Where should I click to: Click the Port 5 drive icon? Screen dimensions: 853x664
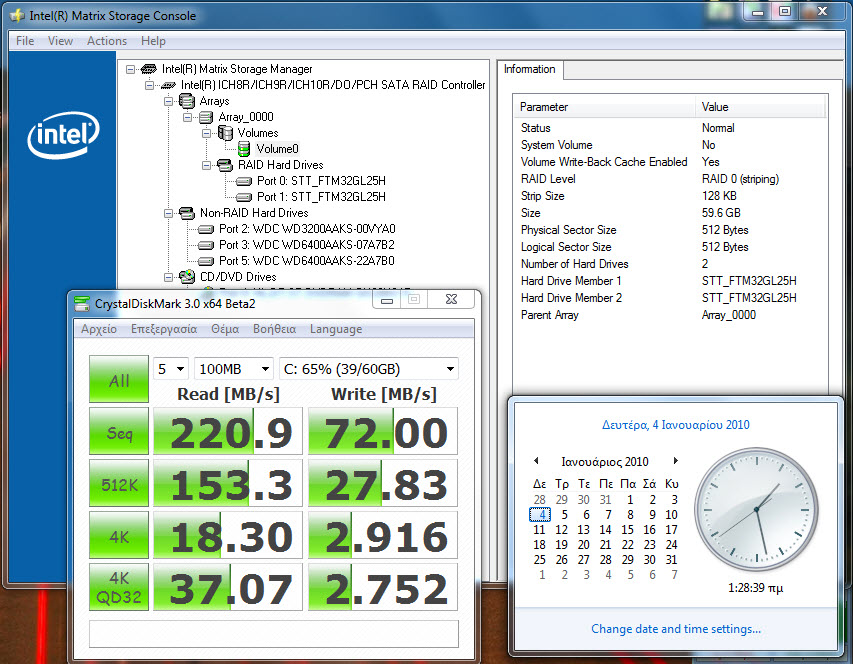206,261
